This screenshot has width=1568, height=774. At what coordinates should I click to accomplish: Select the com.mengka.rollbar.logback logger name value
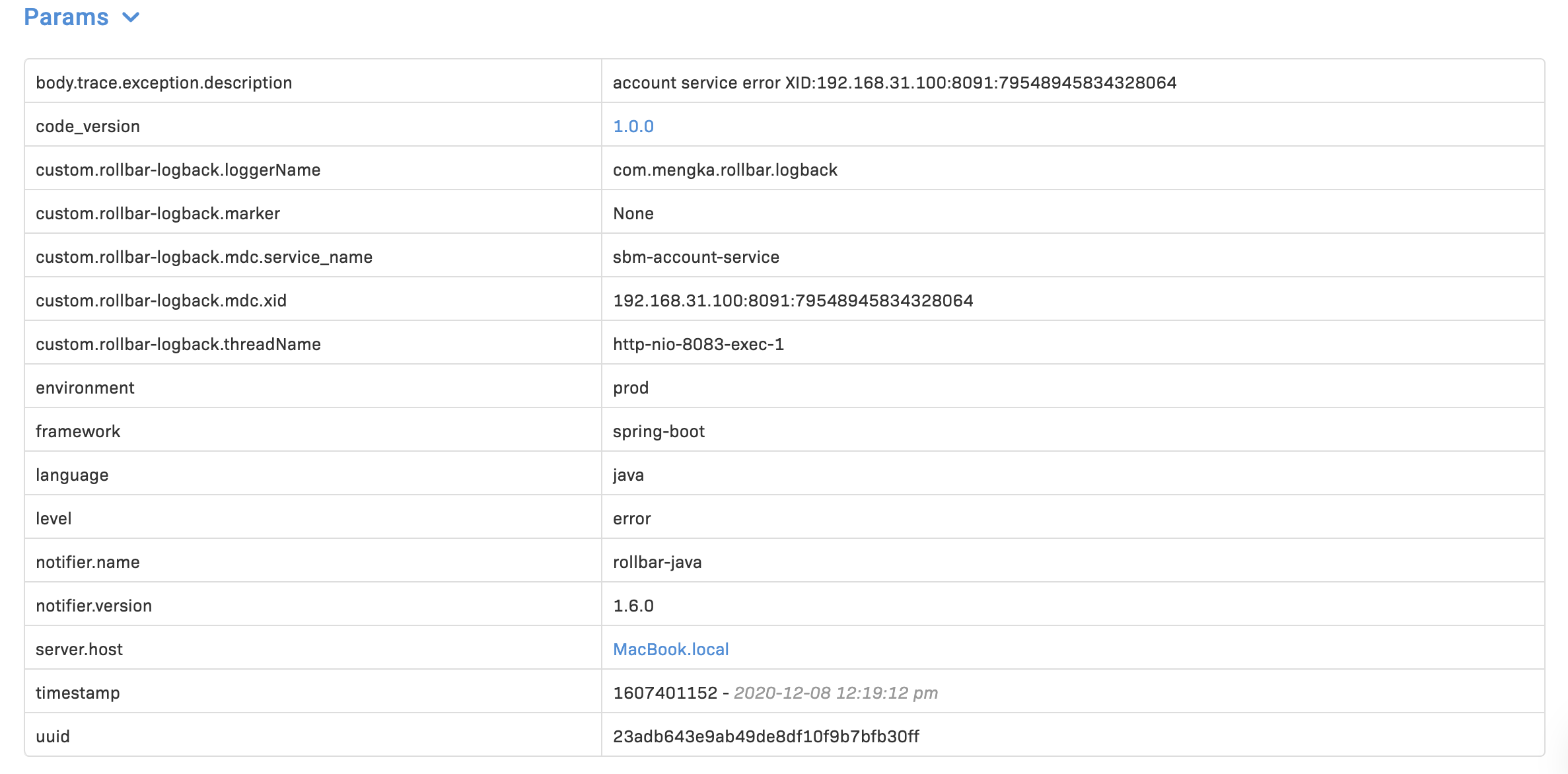pyautogui.click(x=725, y=170)
